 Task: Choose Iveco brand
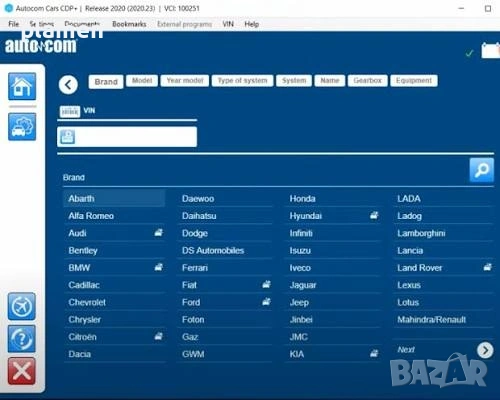pos(332,268)
